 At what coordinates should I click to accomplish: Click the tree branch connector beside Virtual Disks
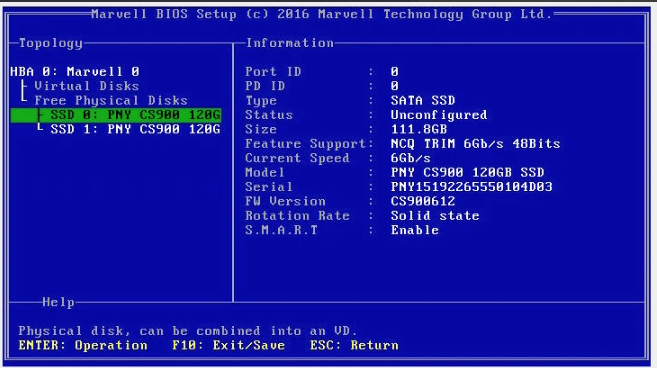click(25, 86)
